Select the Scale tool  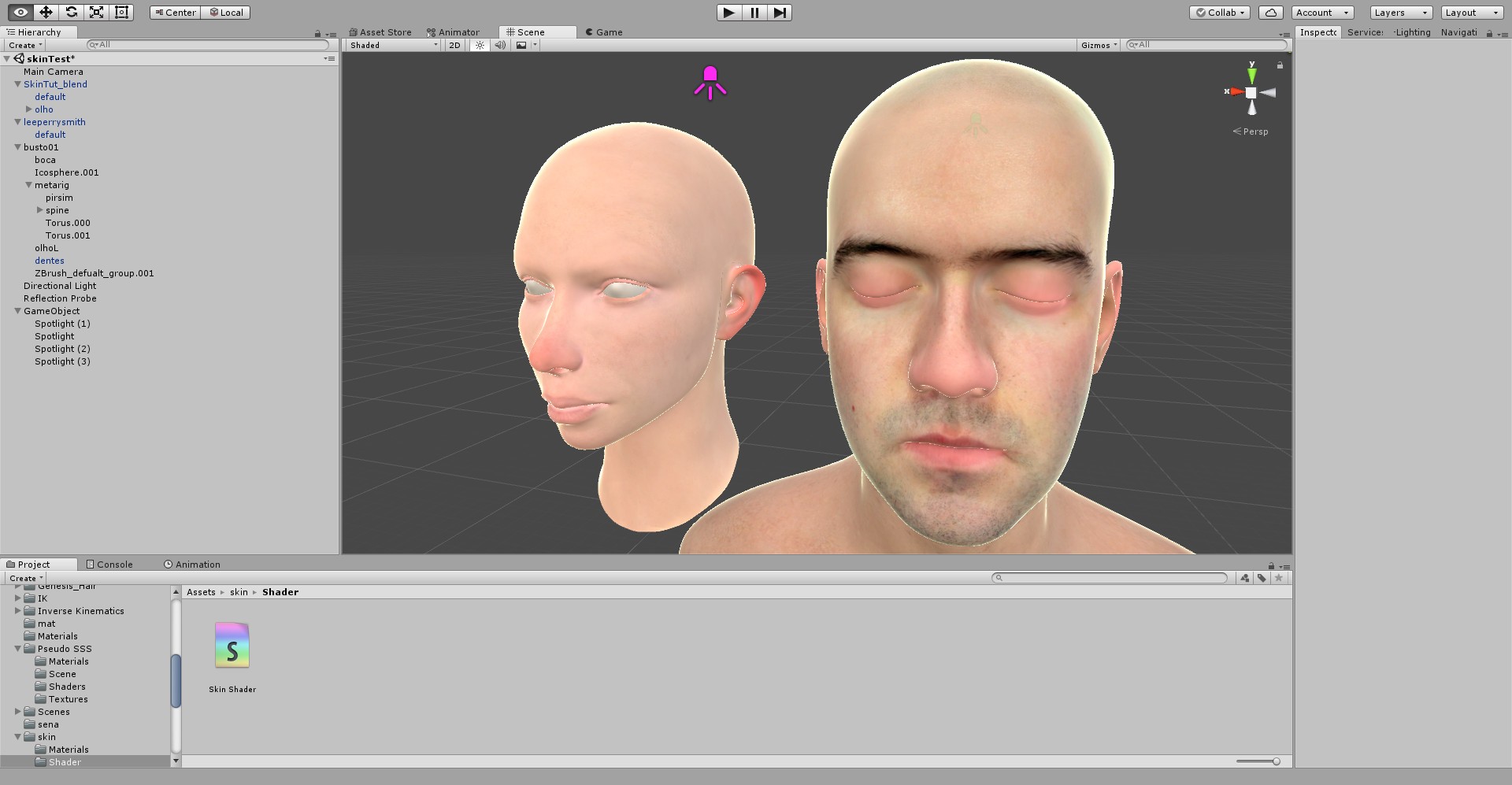coord(96,13)
